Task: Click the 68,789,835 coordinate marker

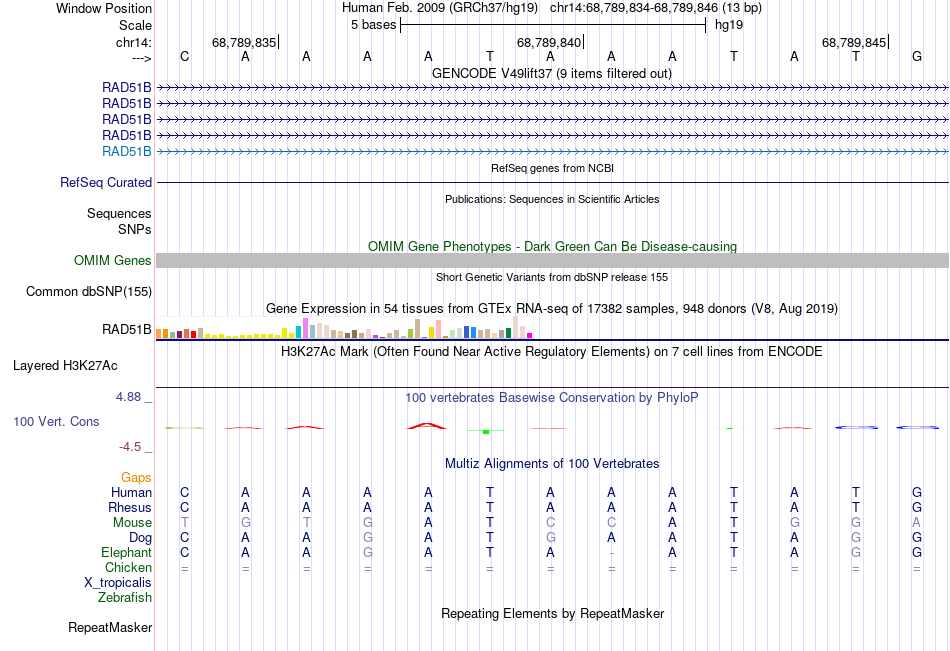Action: tap(244, 42)
